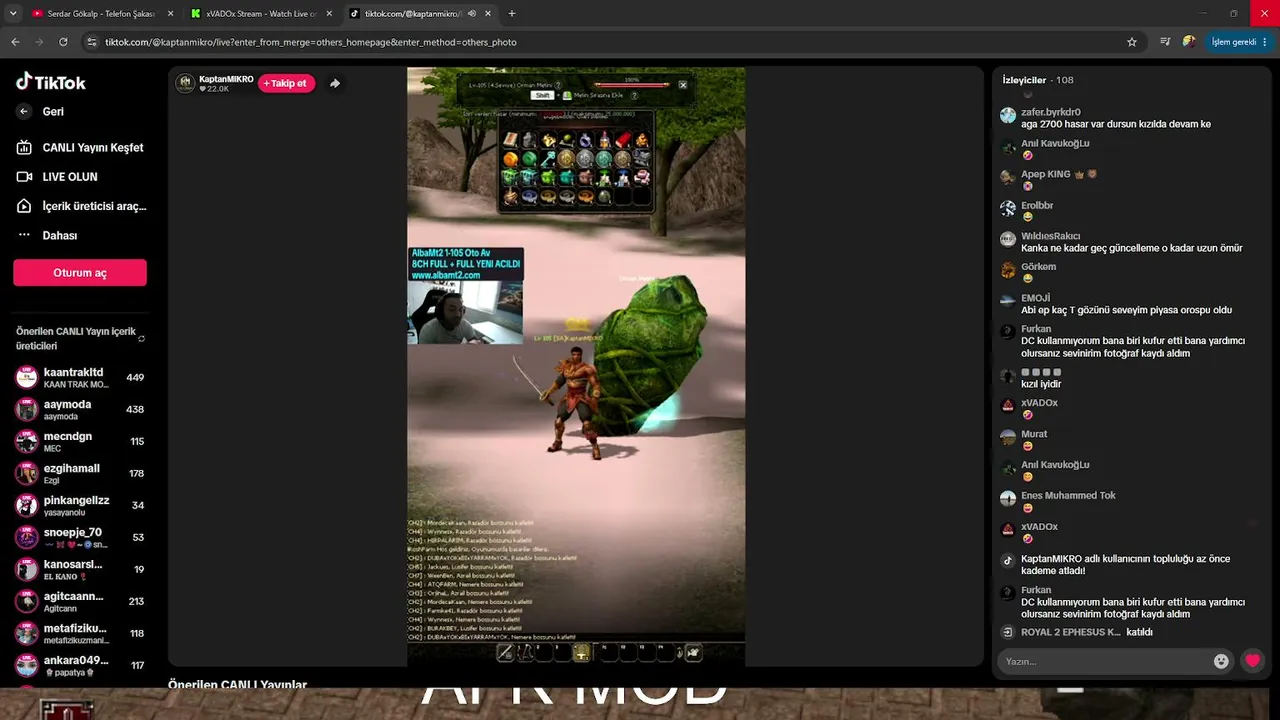
Task: Click the highlighted golden quickbar slot
Action: 581,653
